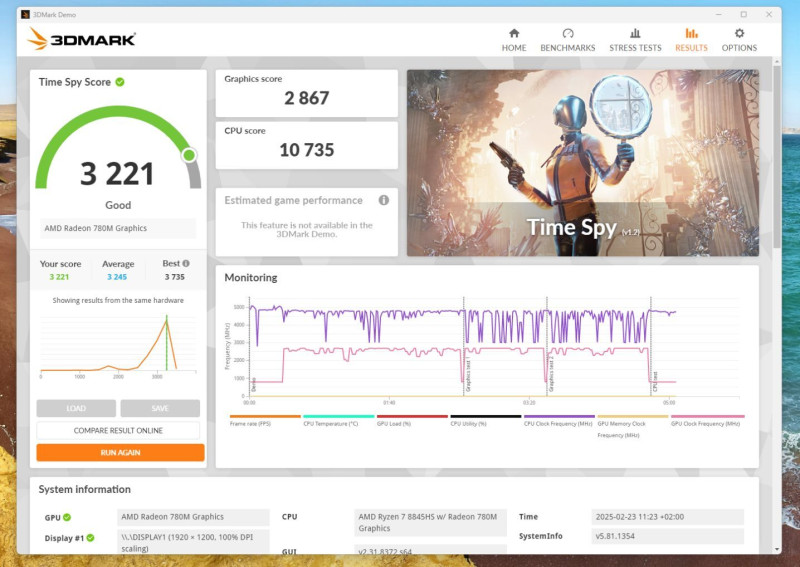800x567 pixels.
Task: Click the Monitoring heading
Action: 251,278
